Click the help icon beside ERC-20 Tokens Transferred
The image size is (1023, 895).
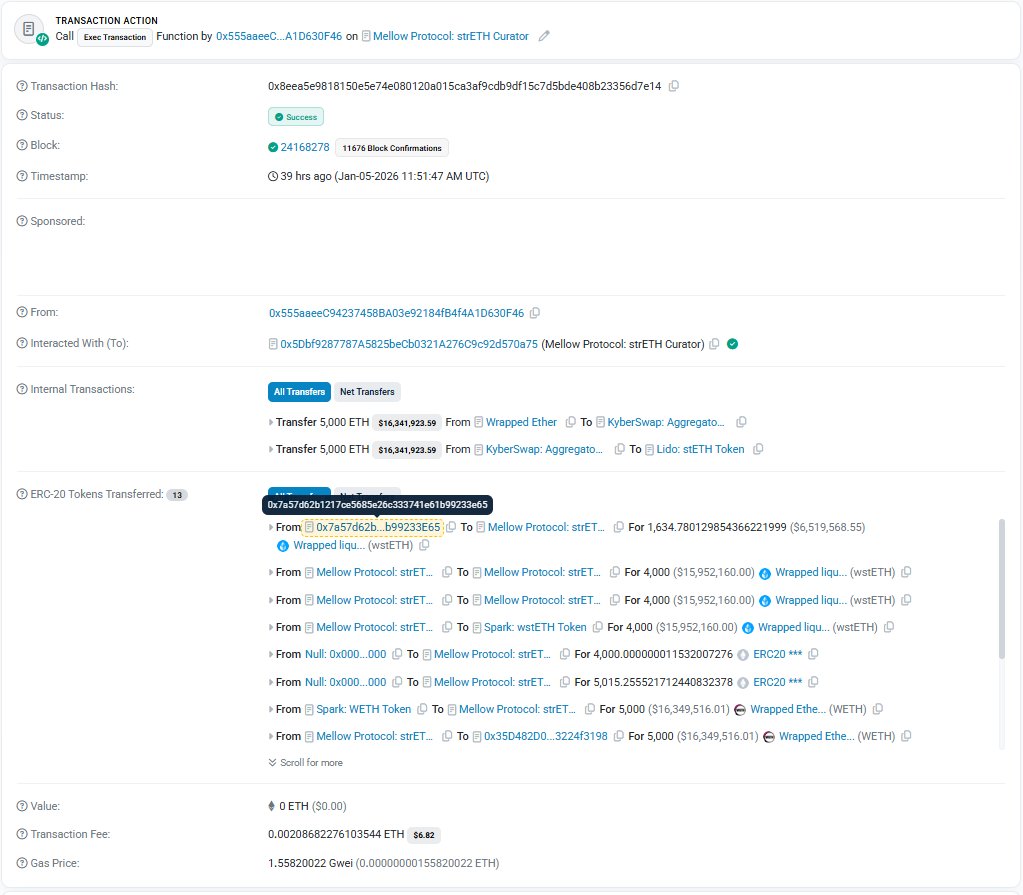22,494
